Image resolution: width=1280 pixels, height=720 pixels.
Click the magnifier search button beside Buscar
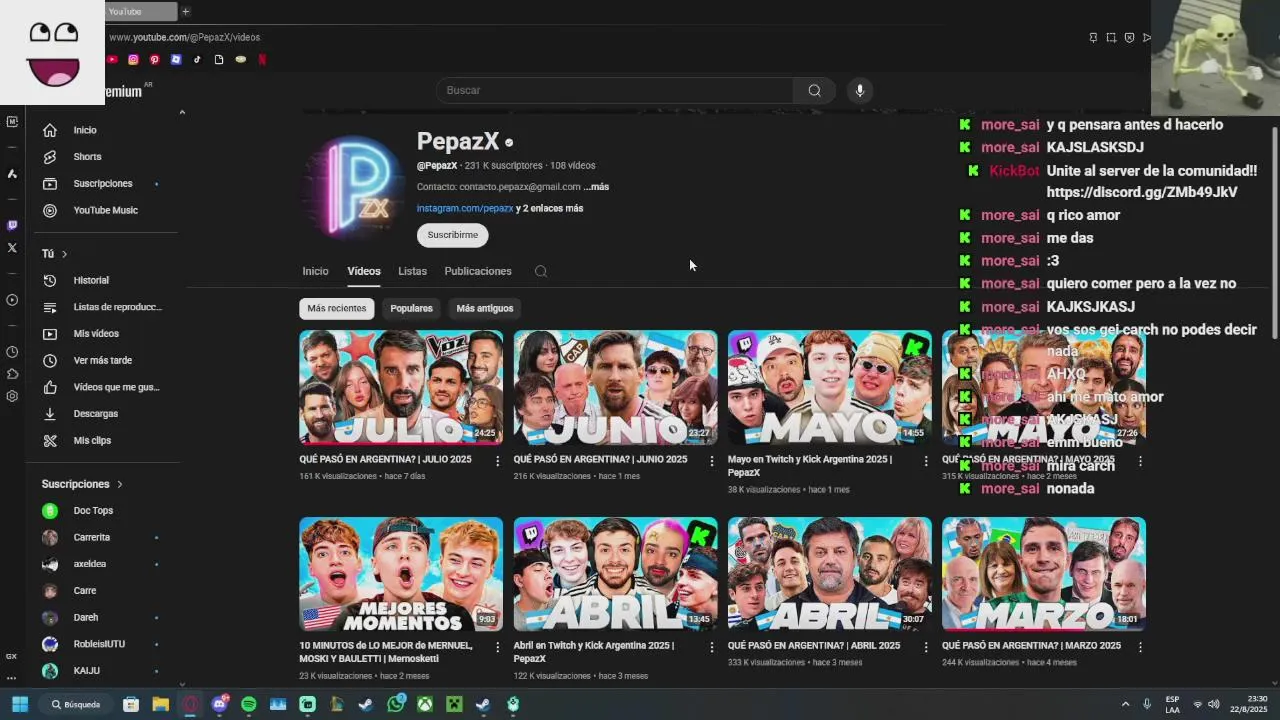(x=814, y=90)
